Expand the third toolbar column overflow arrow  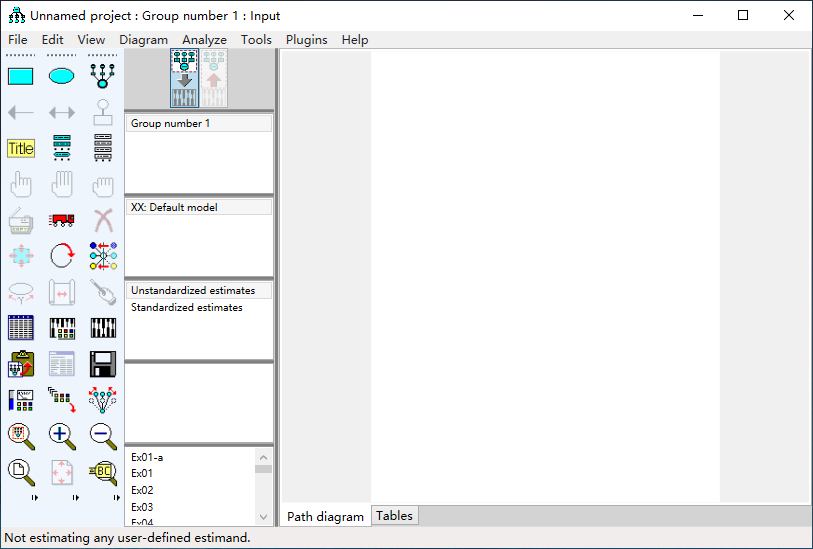(x=117, y=498)
